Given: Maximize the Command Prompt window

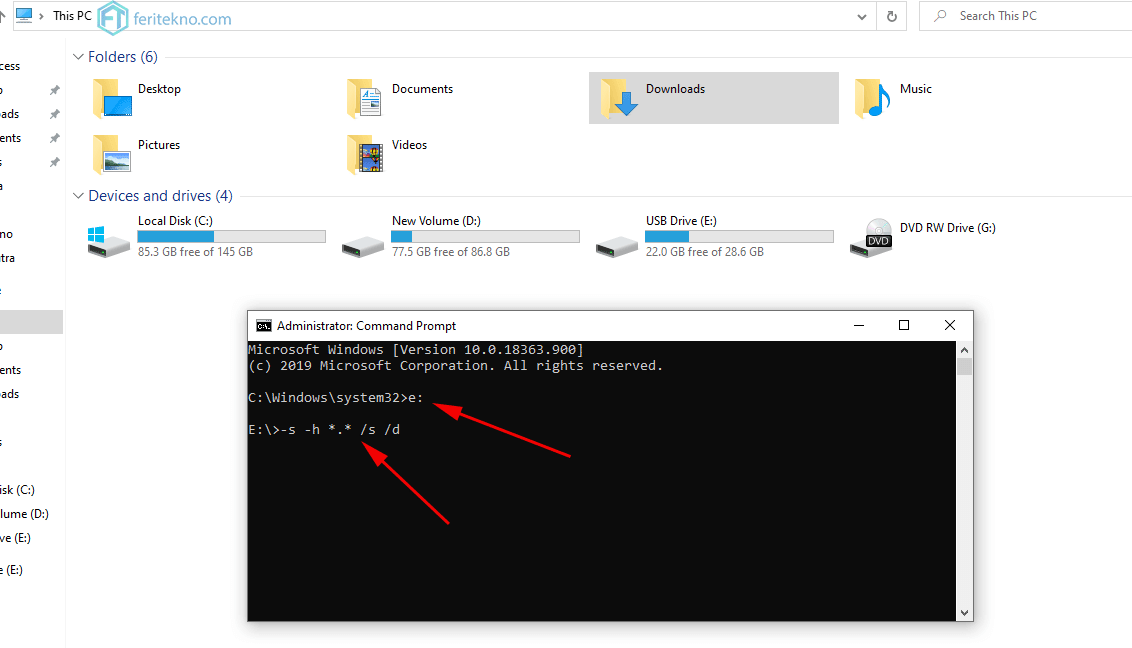Looking at the screenshot, I should [x=903, y=325].
